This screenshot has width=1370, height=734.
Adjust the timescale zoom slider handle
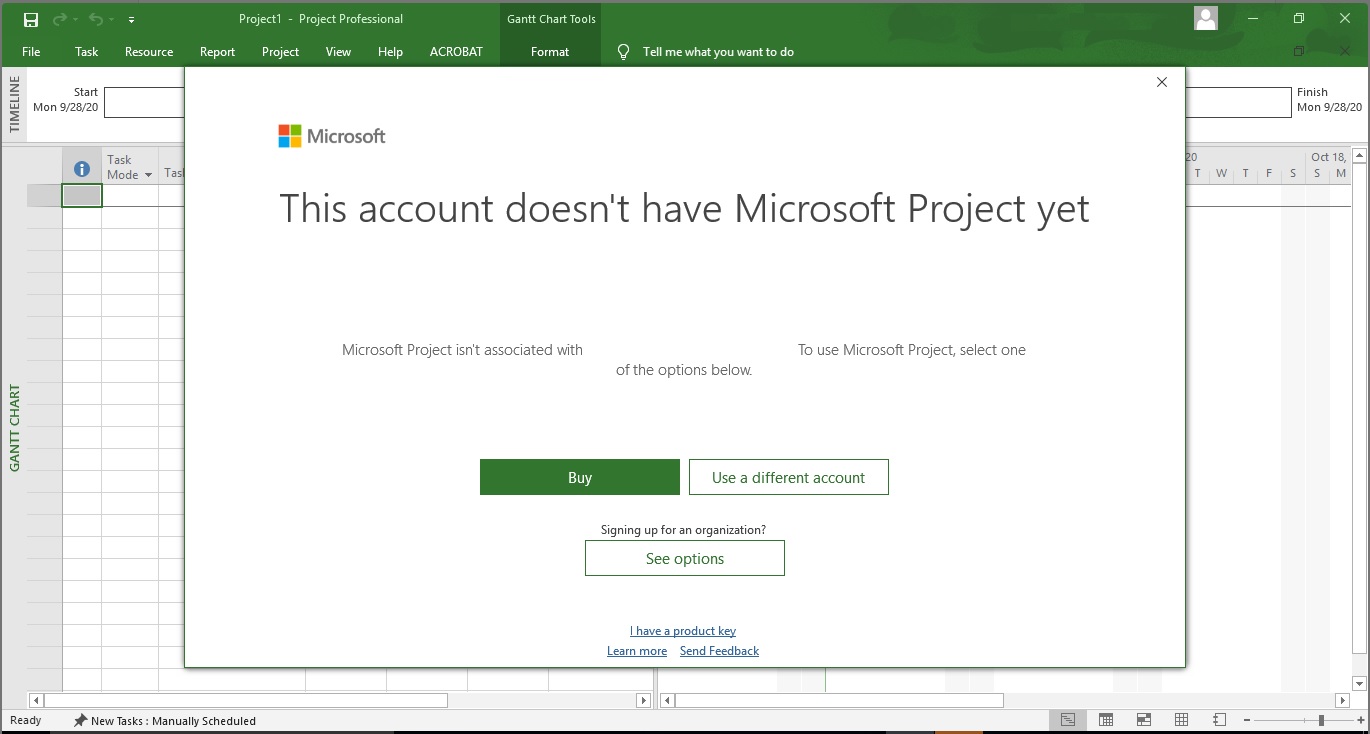[x=1321, y=720]
